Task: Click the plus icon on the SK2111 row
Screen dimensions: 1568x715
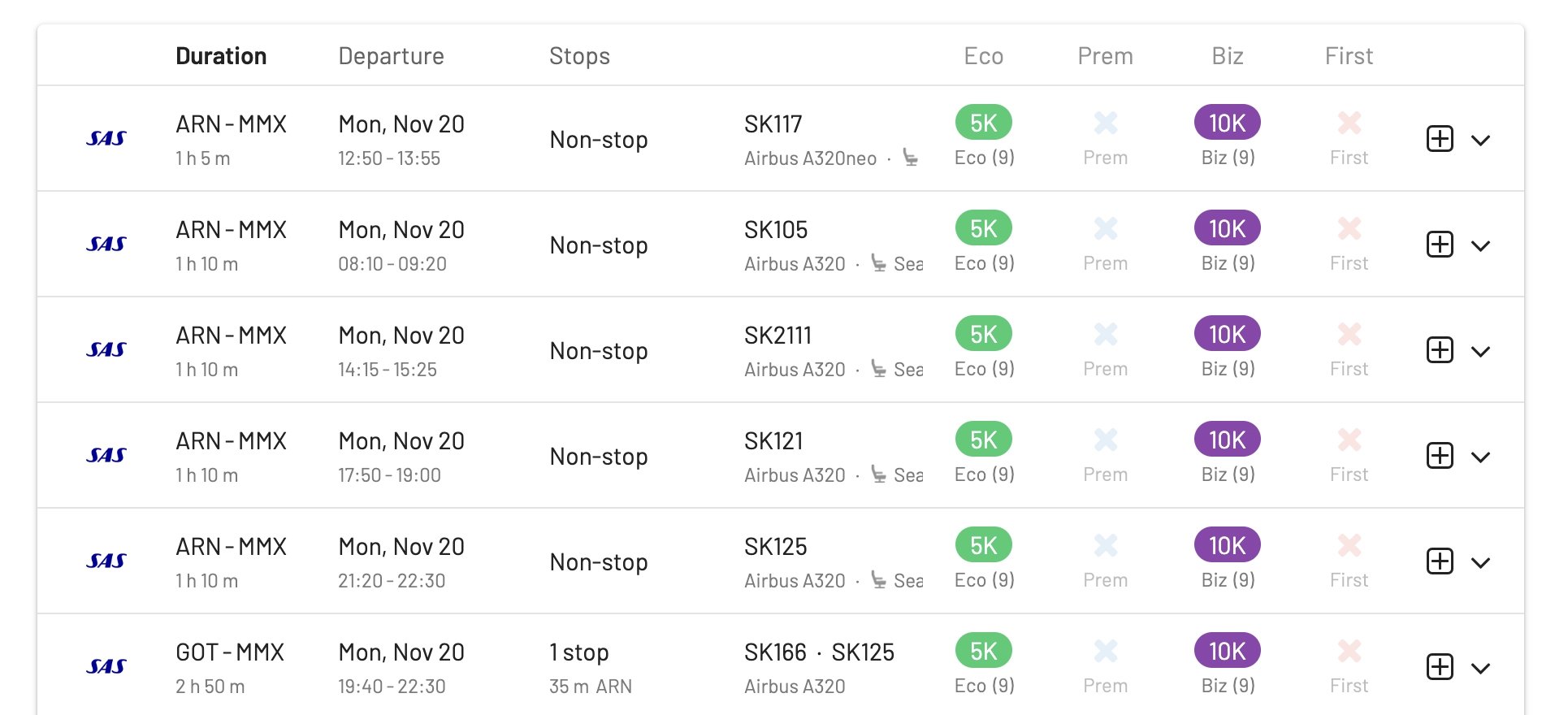Action: (1440, 350)
